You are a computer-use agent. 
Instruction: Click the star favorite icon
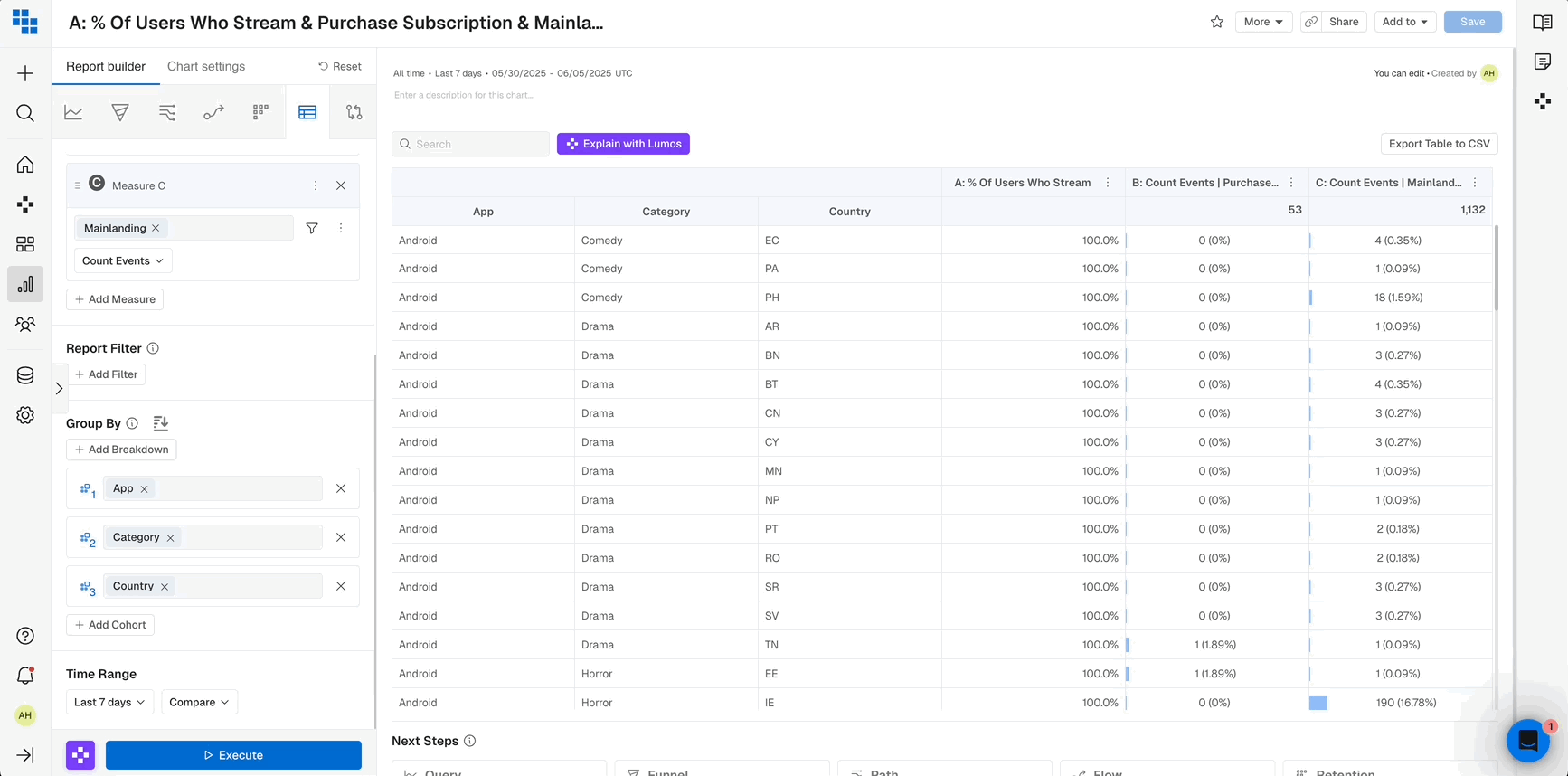point(1217,22)
